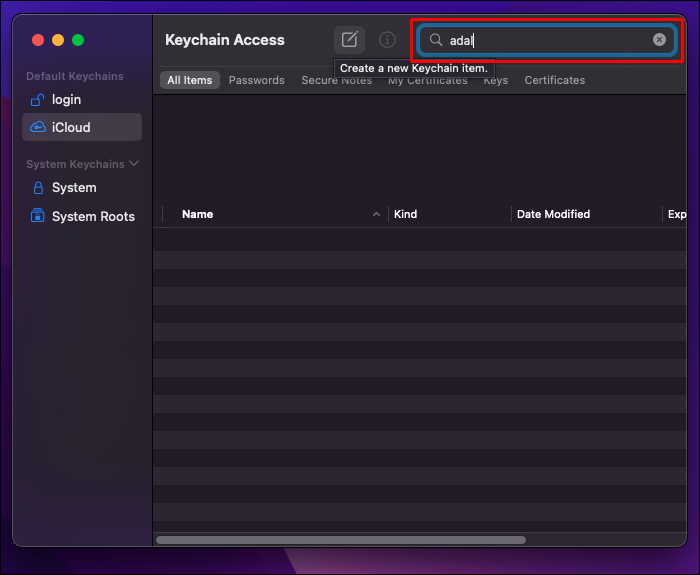Switch to the All Items tab
The width and height of the screenshot is (700, 575).
click(190, 80)
